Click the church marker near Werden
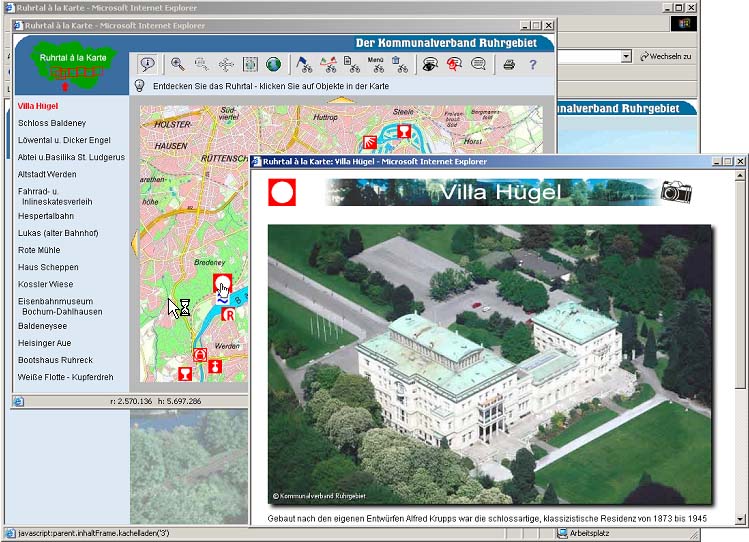749x542 pixels. pos(215,366)
